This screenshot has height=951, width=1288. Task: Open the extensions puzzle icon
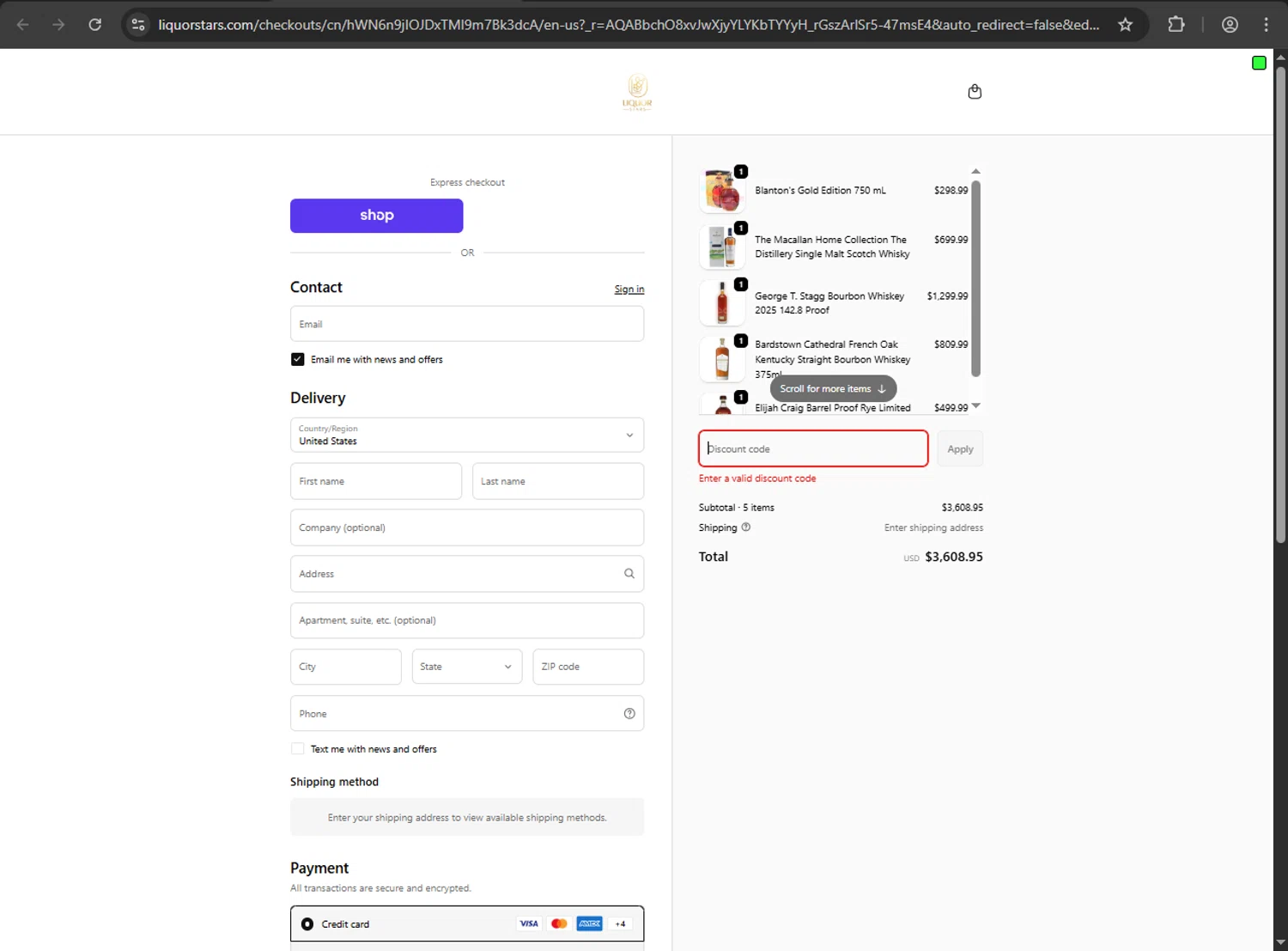[1176, 25]
